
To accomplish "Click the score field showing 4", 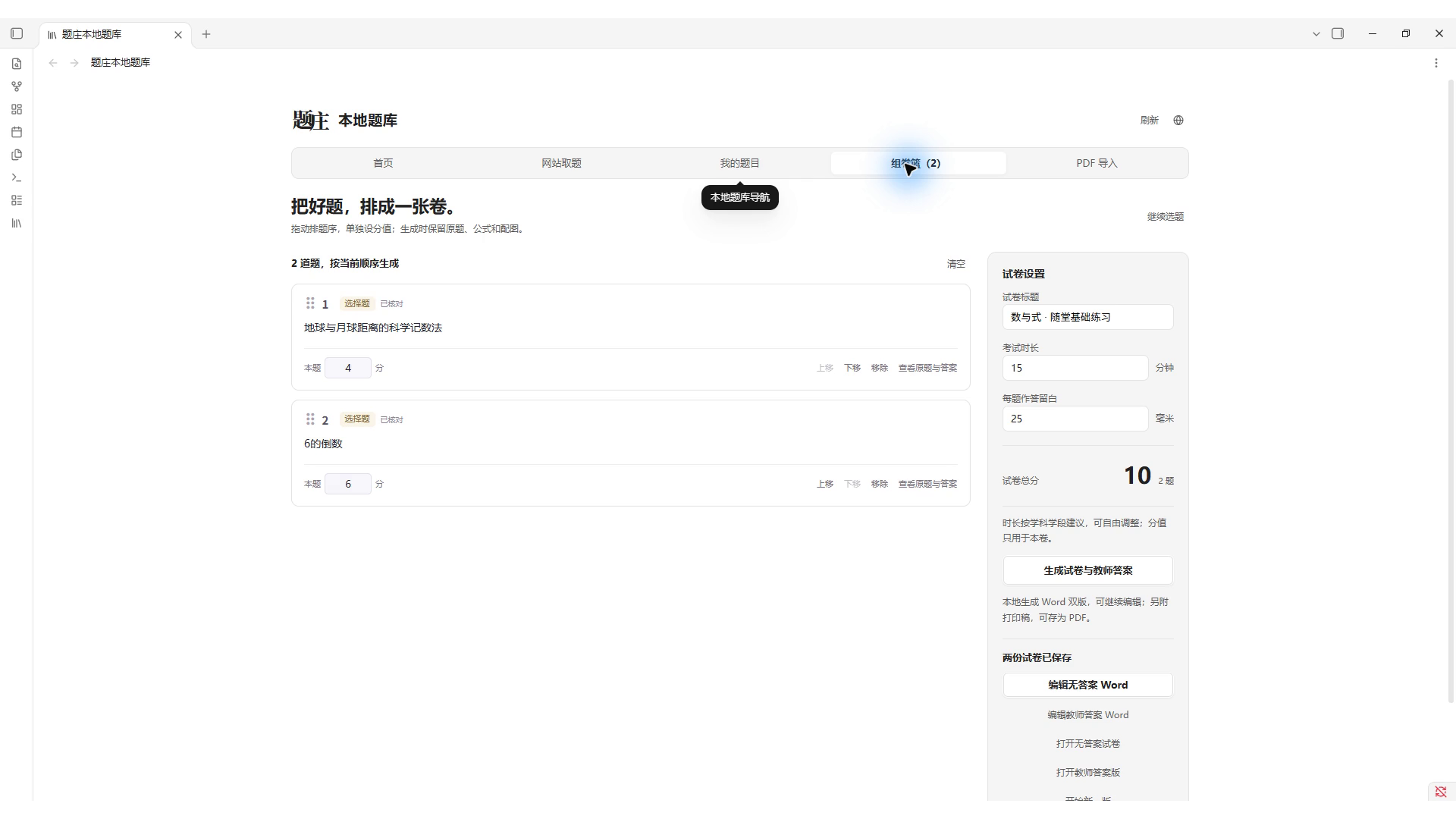I will pyautogui.click(x=348, y=368).
